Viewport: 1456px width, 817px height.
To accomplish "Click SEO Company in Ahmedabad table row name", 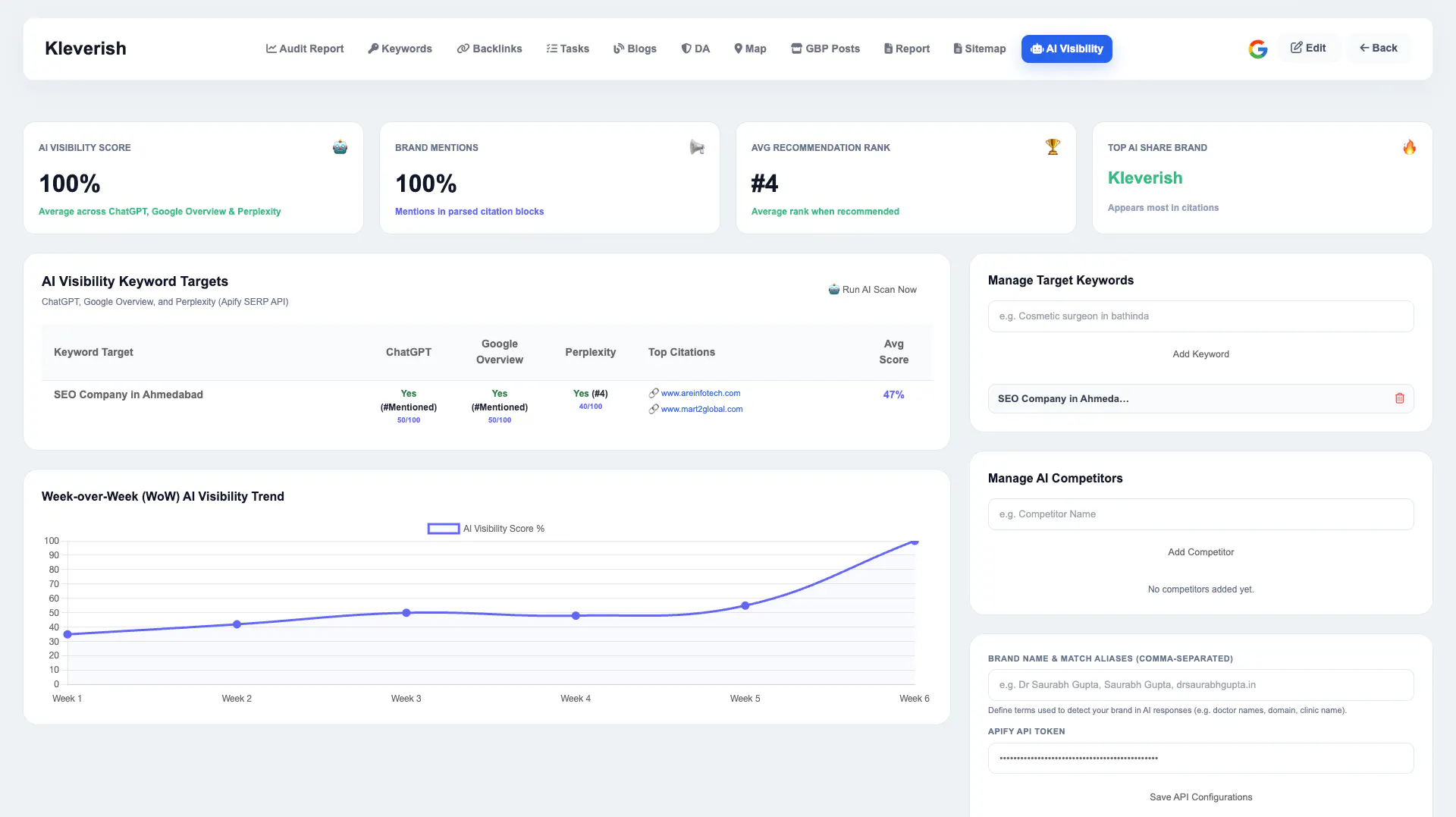I will click(128, 394).
